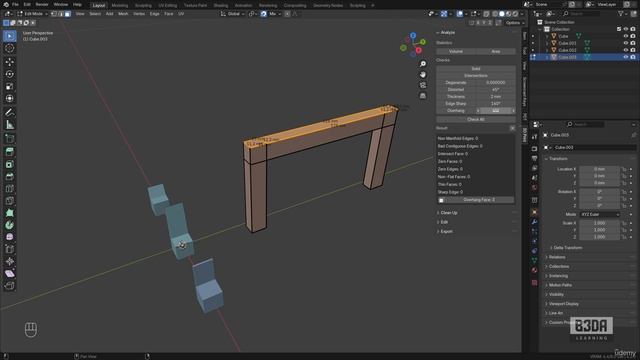Switch perspective/orthographic projection icon
This screenshot has width=640, height=360.
[x=423, y=96]
